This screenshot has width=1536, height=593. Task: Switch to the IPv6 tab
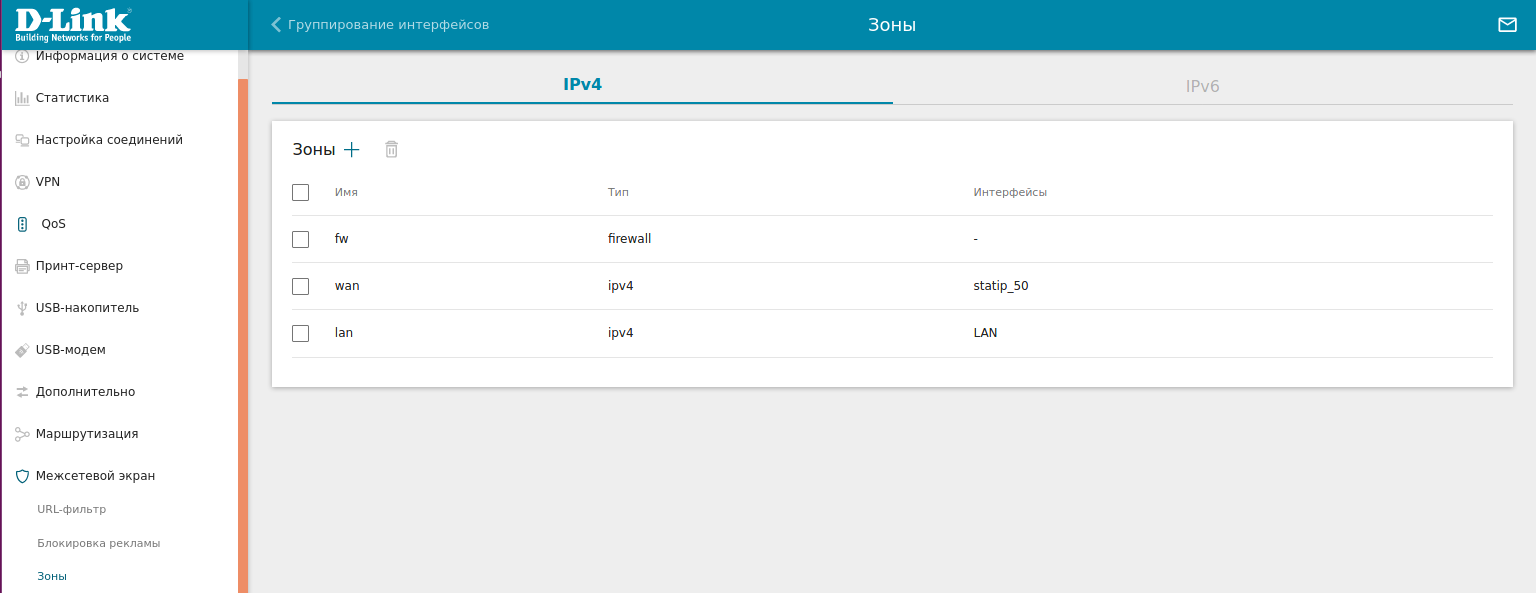click(1202, 86)
